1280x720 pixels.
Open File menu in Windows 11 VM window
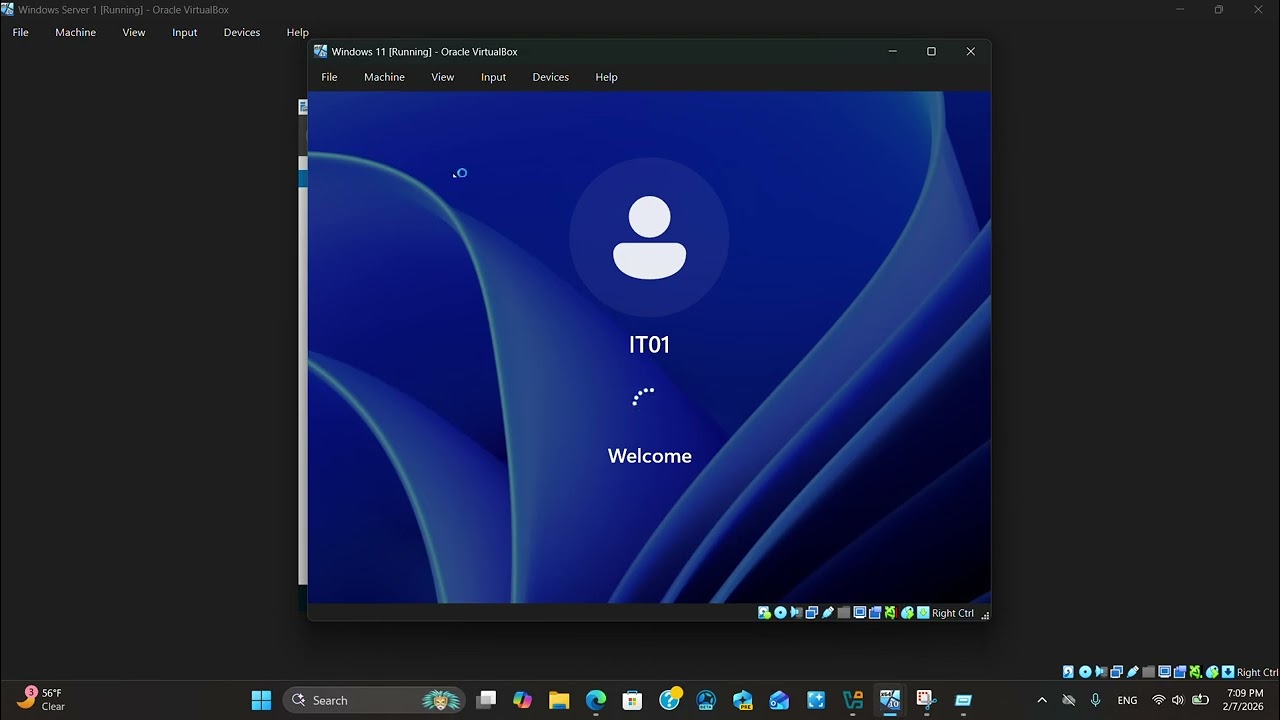329,77
